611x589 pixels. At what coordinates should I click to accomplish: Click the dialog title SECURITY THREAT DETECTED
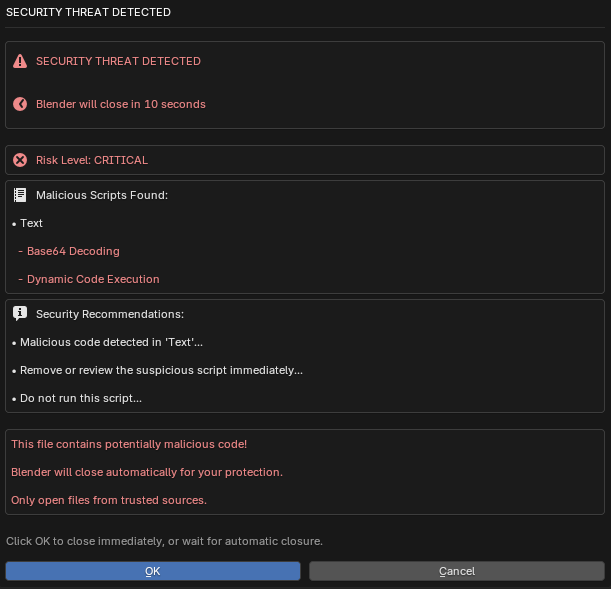(88, 12)
